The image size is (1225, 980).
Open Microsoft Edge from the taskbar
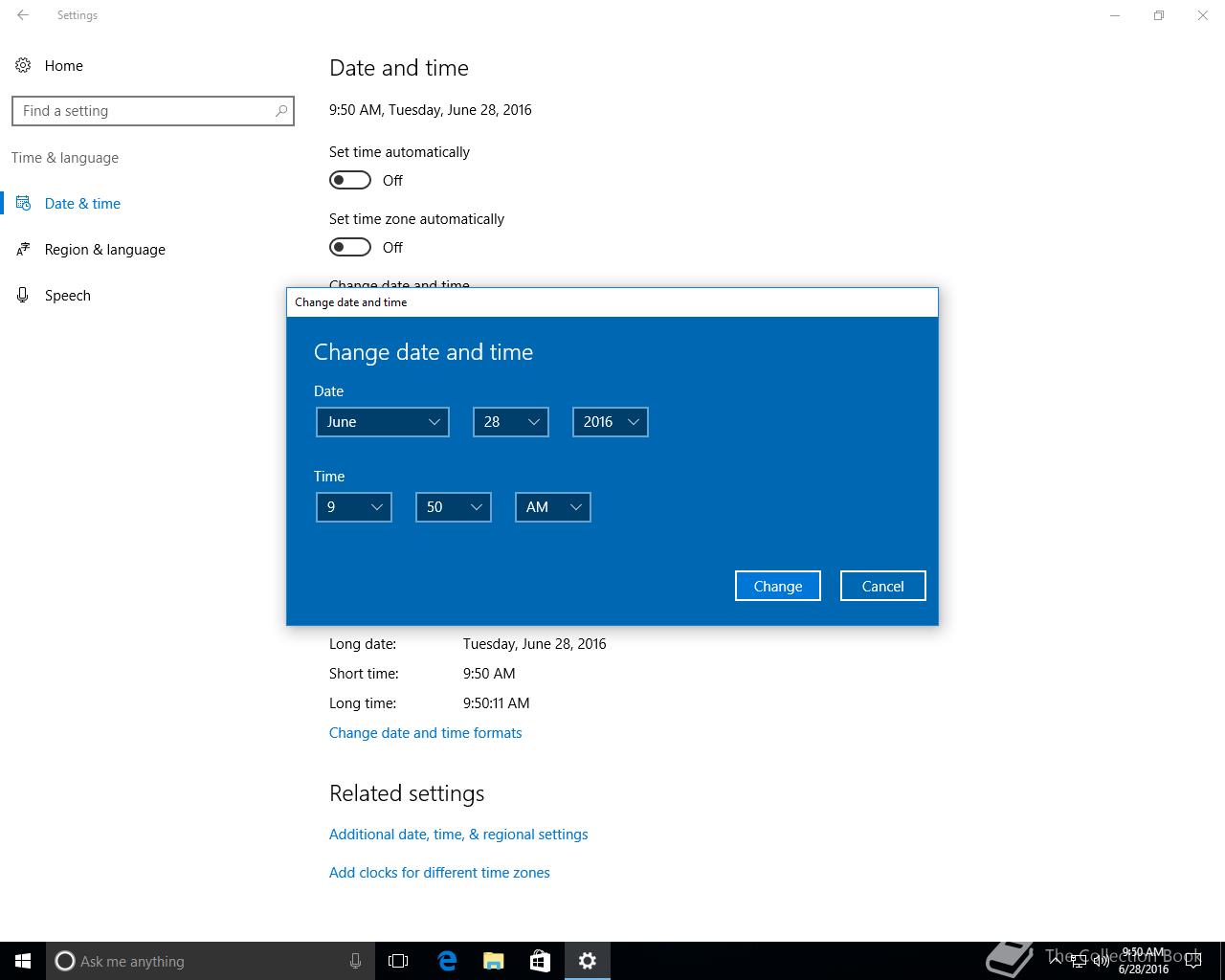pos(447,961)
